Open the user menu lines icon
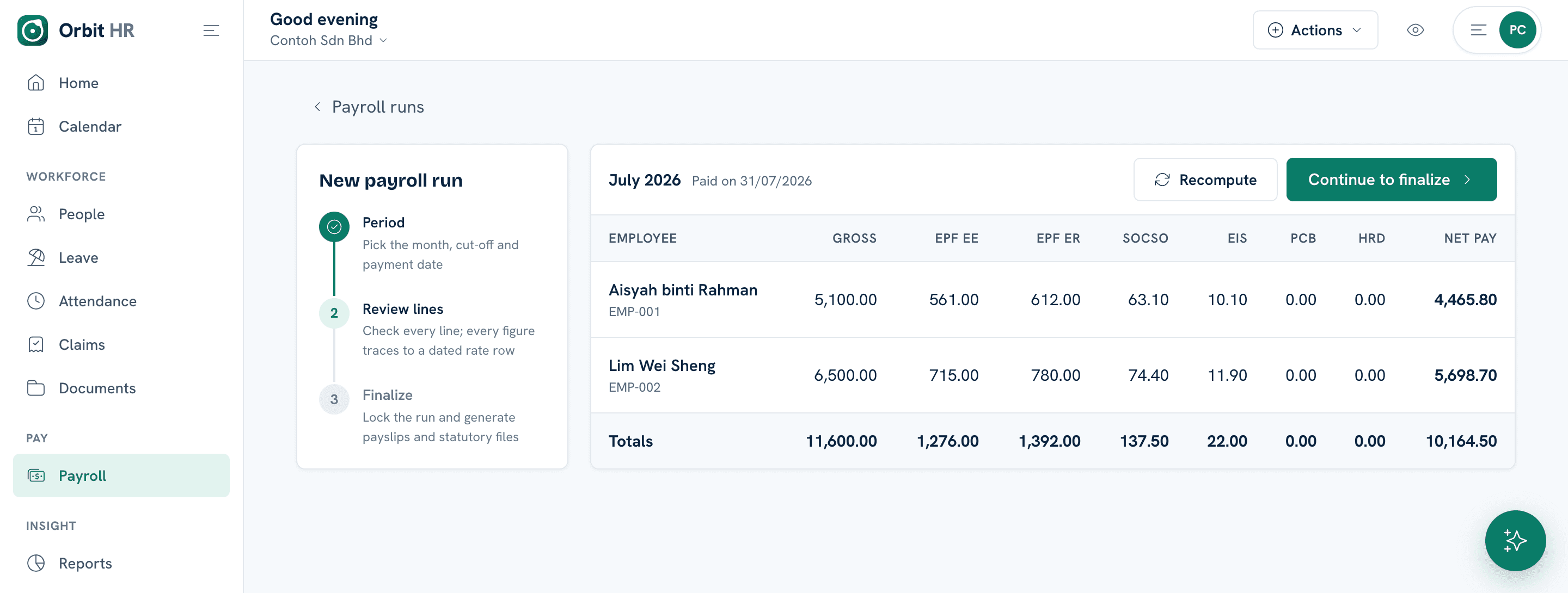 [x=1478, y=30]
